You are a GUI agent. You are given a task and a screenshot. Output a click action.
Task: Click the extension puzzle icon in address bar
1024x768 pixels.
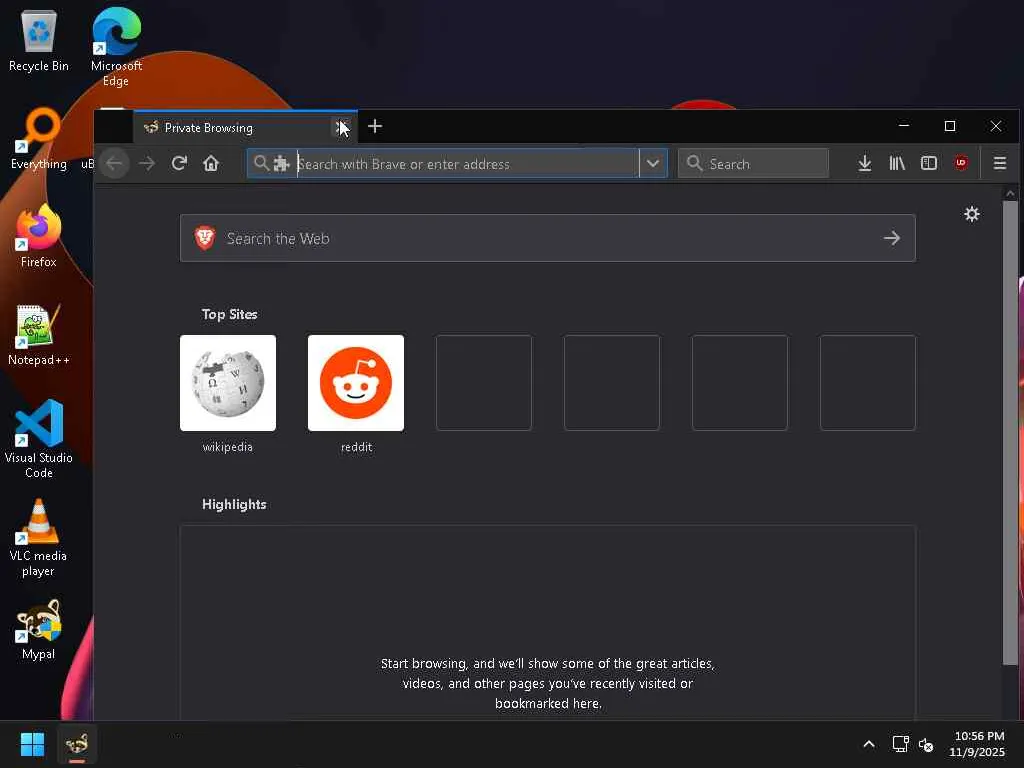pyautogui.click(x=281, y=163)
